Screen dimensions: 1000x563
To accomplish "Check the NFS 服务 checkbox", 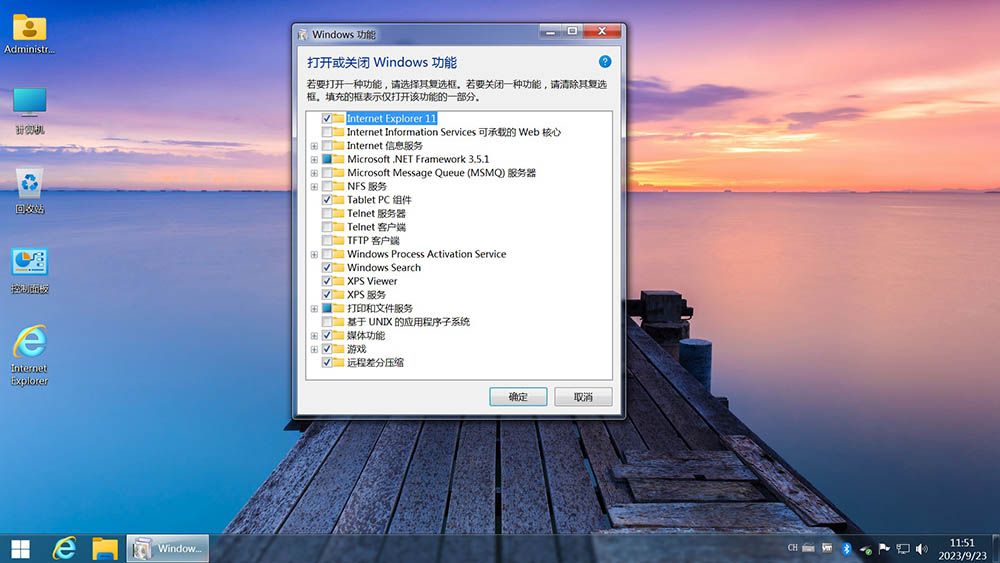I will point(327,186).
